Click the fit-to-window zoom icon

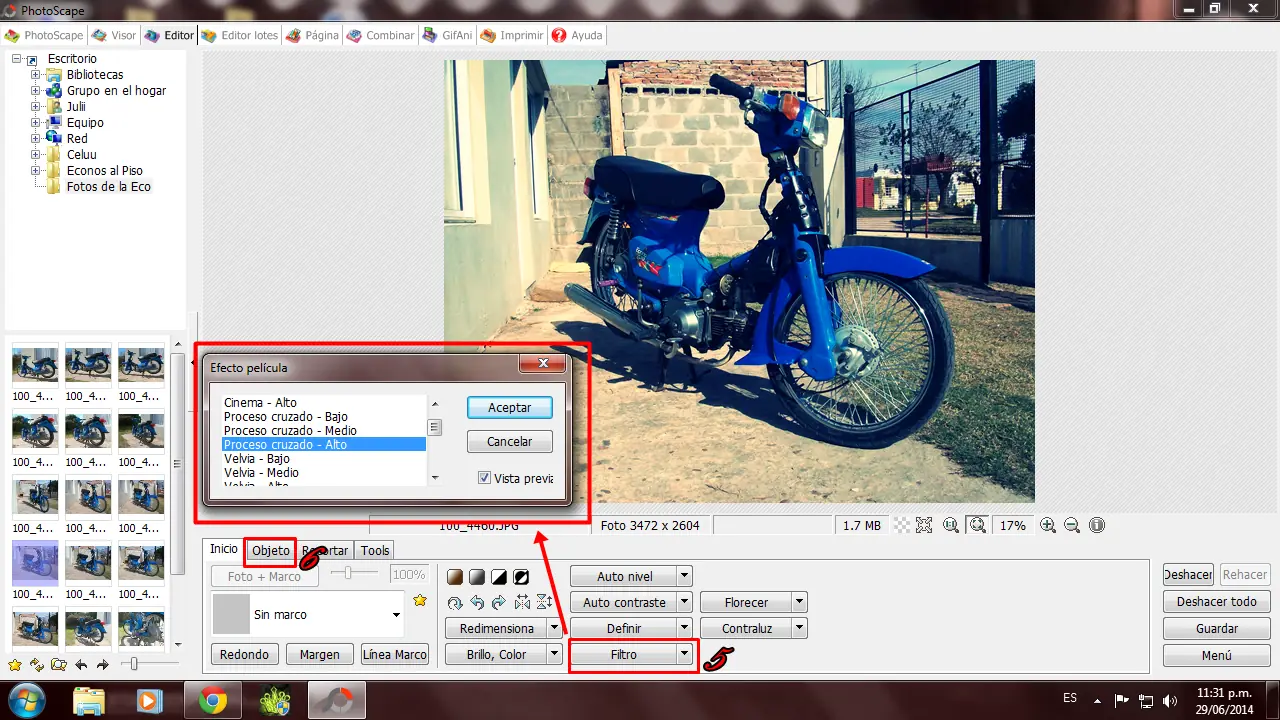pos(977,525)
